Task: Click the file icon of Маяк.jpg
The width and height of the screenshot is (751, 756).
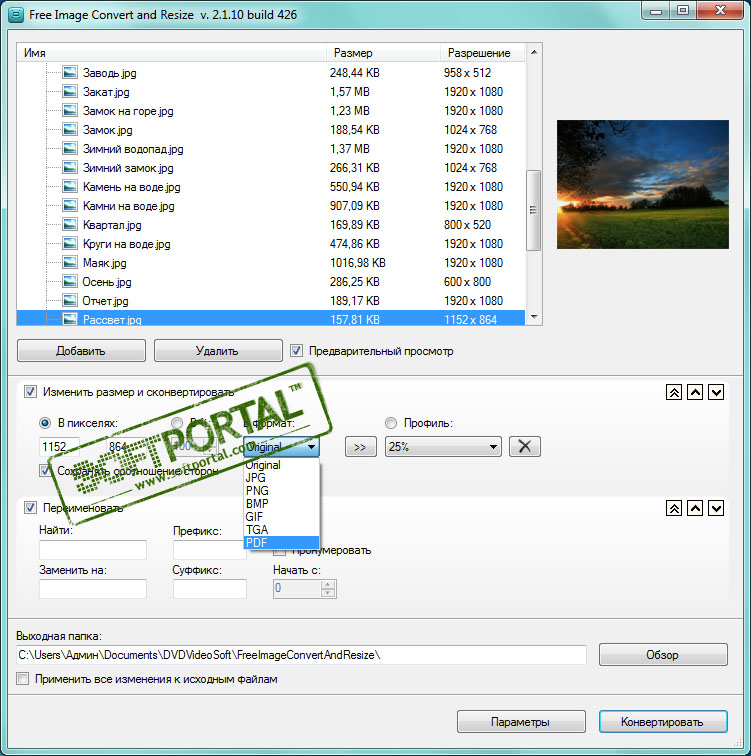Action: pyautogui.click(x=70, y=263)
